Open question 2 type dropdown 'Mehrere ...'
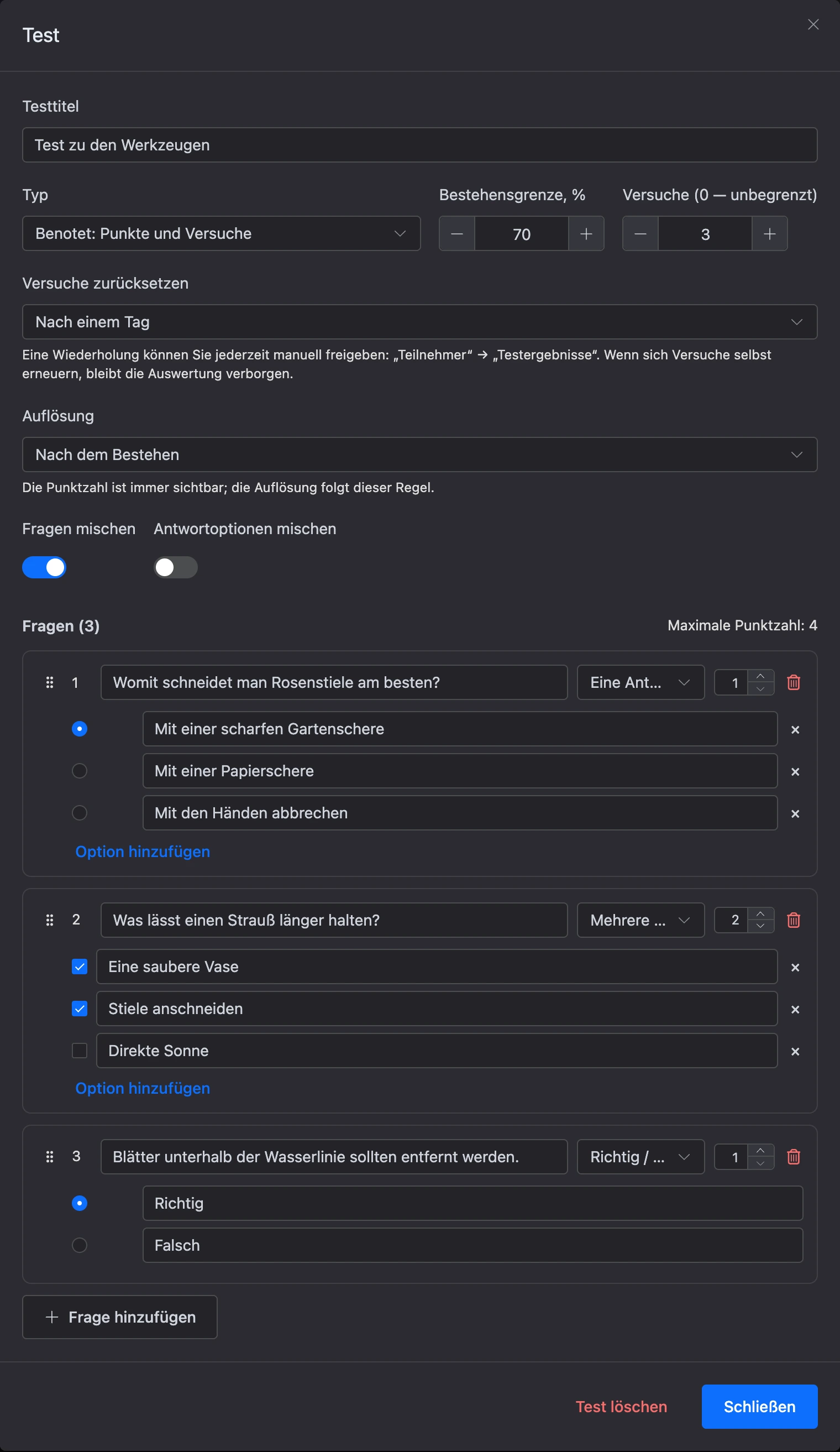Viewport: 840px width, 1452px height. [641, 920]
